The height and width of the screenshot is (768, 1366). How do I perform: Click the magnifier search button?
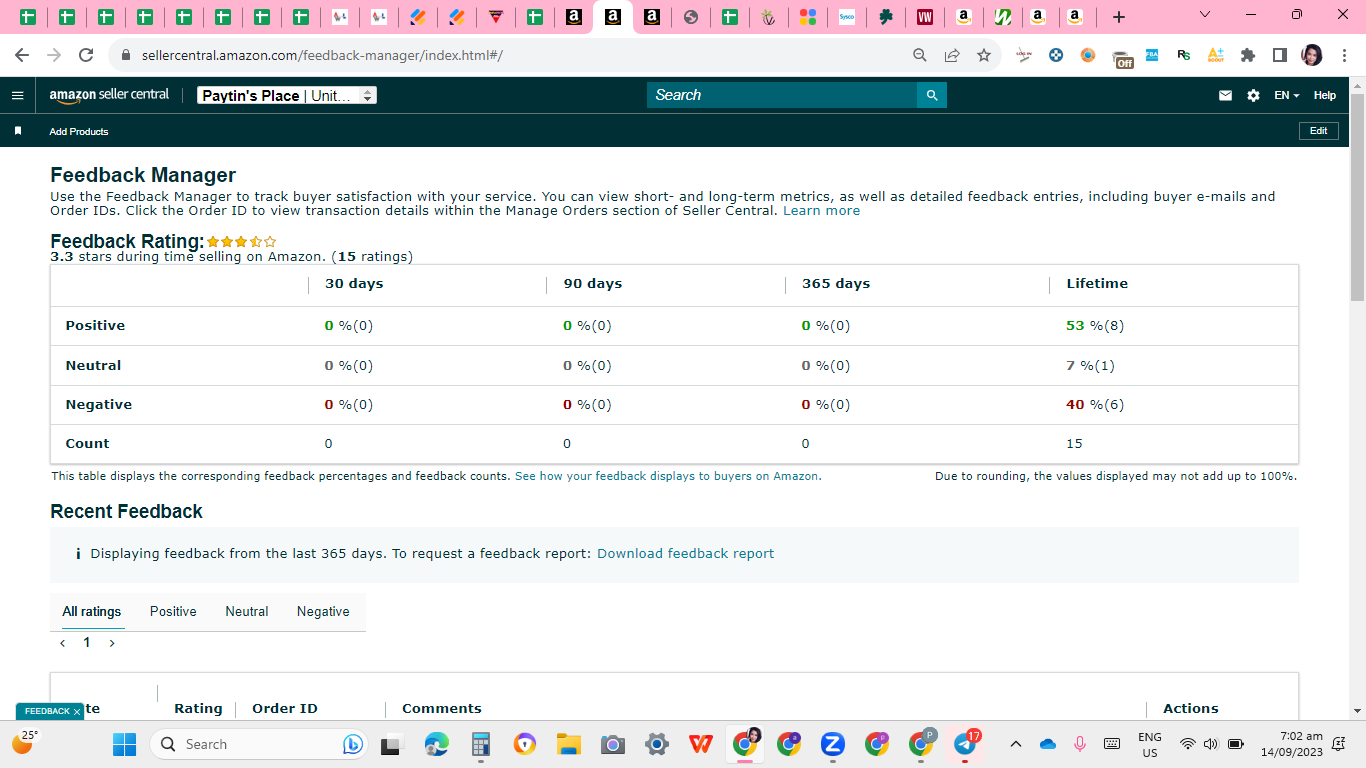(x=932, y=95)
